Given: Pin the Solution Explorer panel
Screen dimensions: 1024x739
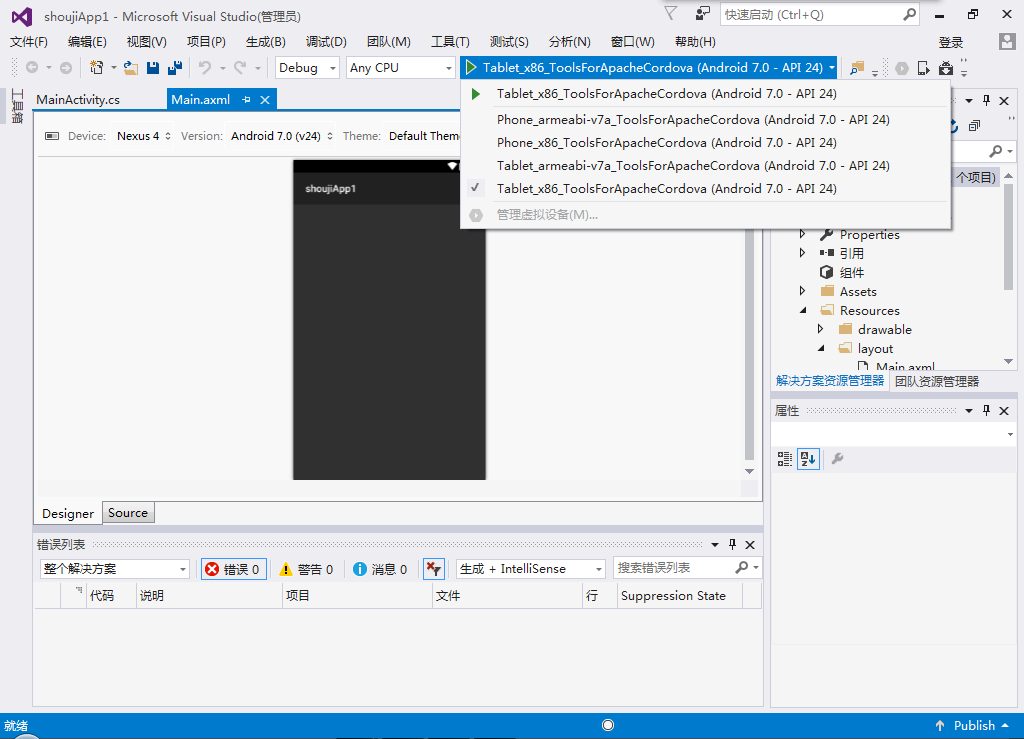Looking at the screenshot, I should tap(987, 101).
